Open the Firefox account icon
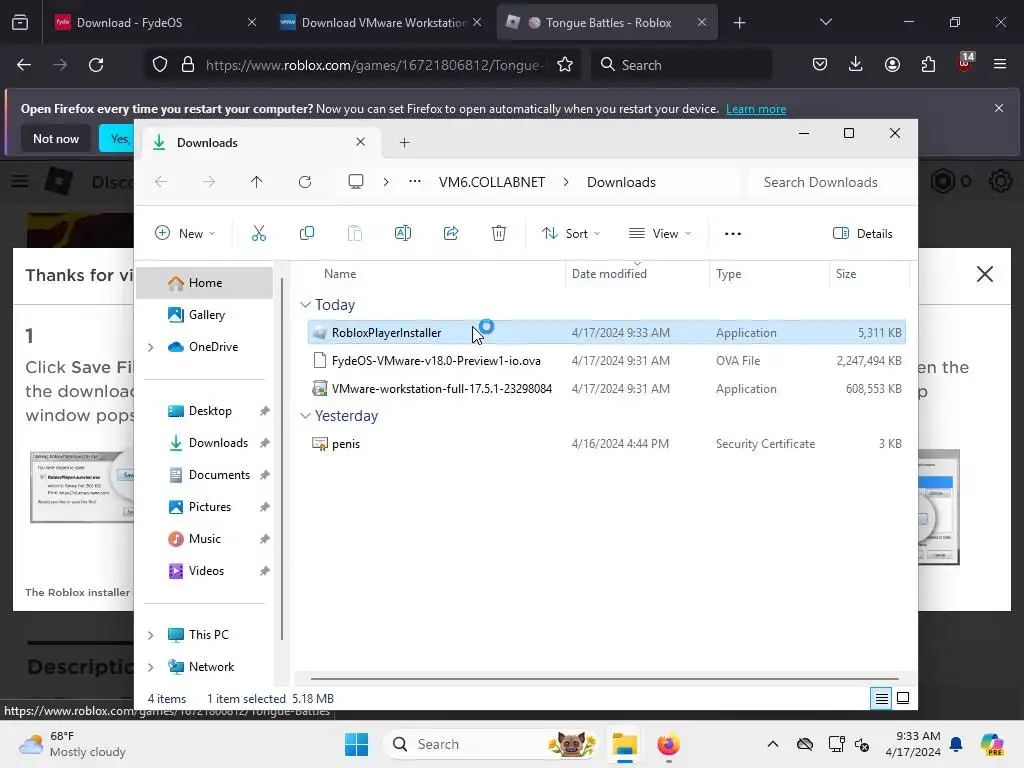Image resolution: width=1024 pixels, height=768 pixels. click(892, 64)
